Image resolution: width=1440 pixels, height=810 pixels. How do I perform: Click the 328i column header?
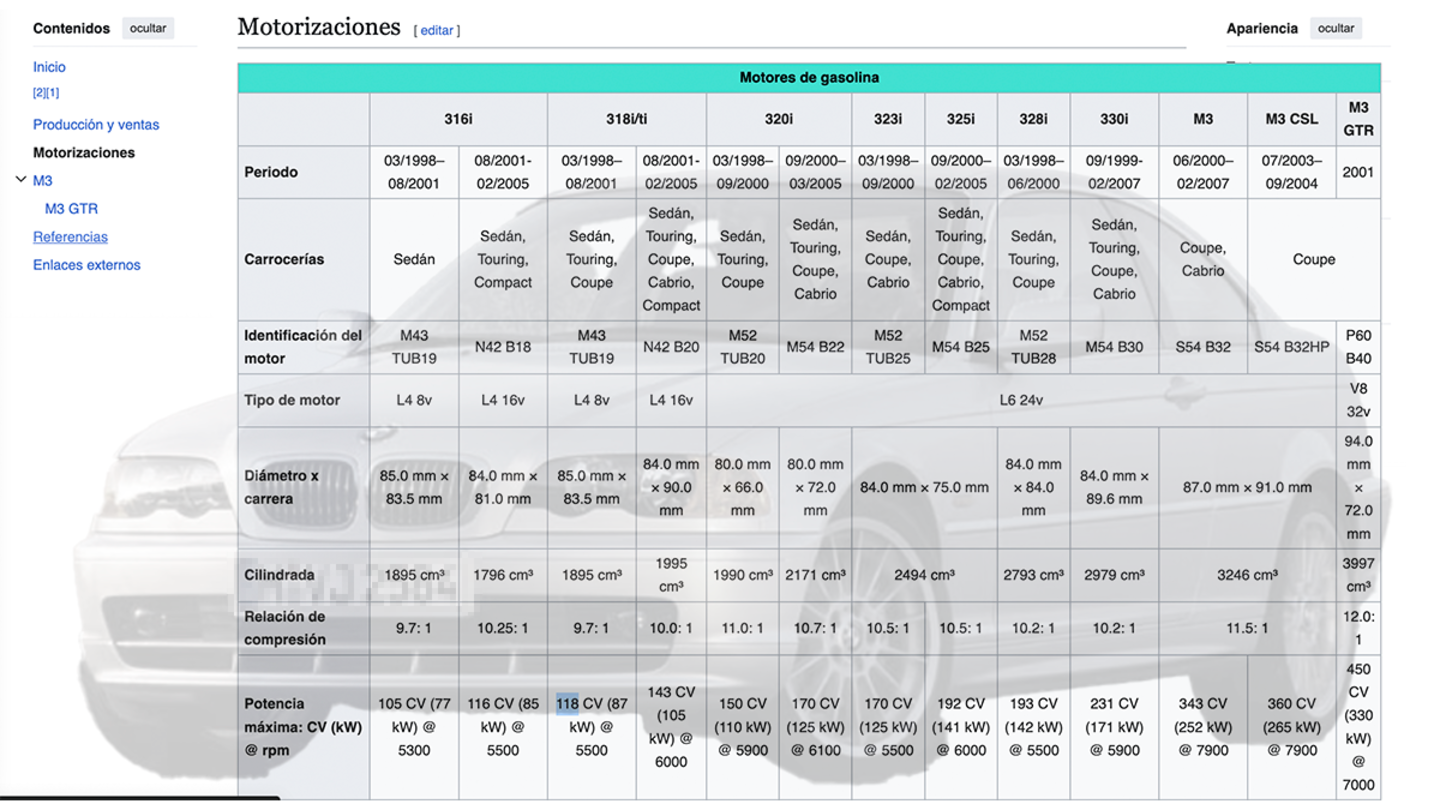pos(1034,119)
